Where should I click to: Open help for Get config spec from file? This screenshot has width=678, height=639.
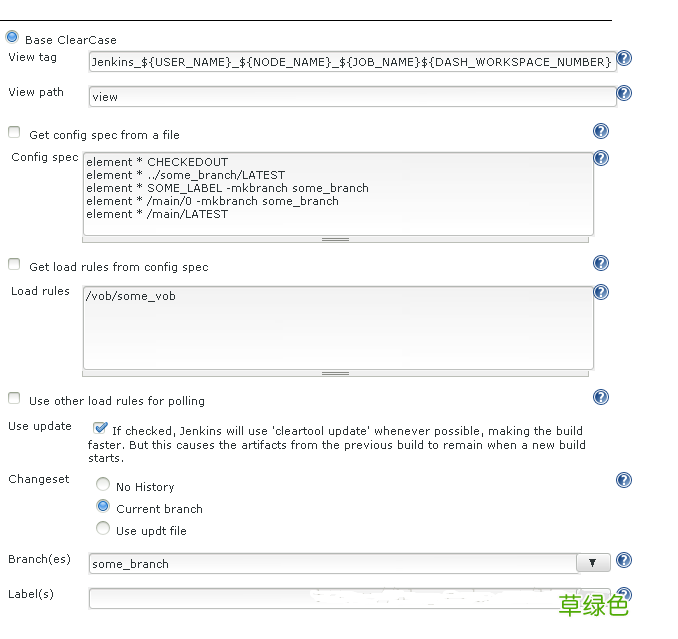(x=601, y=131)
